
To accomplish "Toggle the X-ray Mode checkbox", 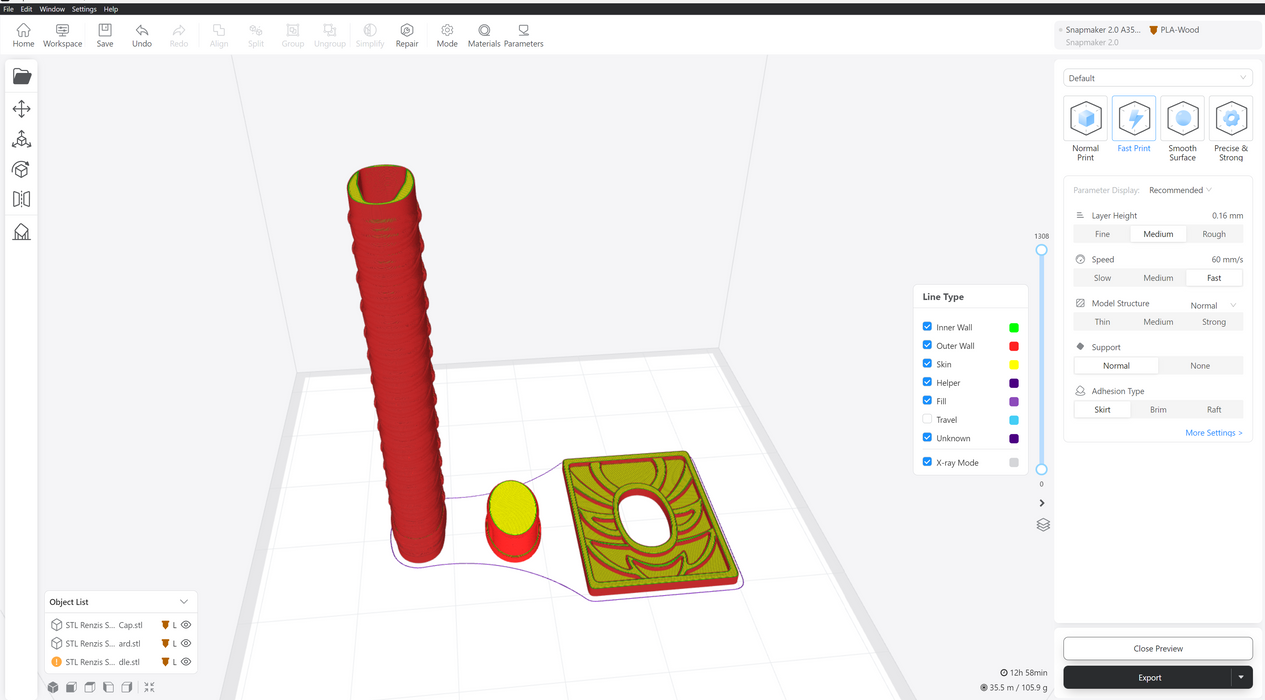I will pos(927,462).
